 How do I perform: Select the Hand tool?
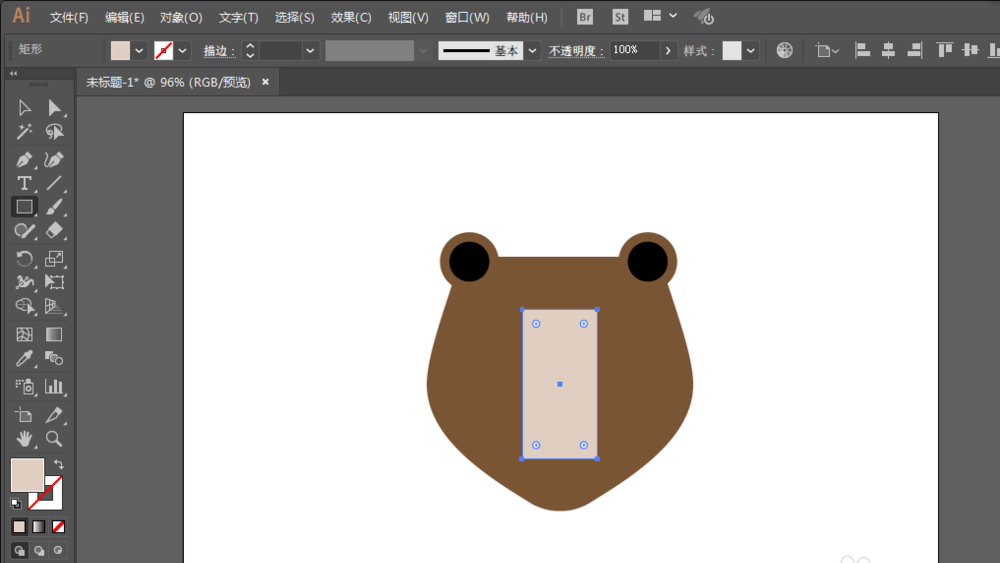pos(24,439)
